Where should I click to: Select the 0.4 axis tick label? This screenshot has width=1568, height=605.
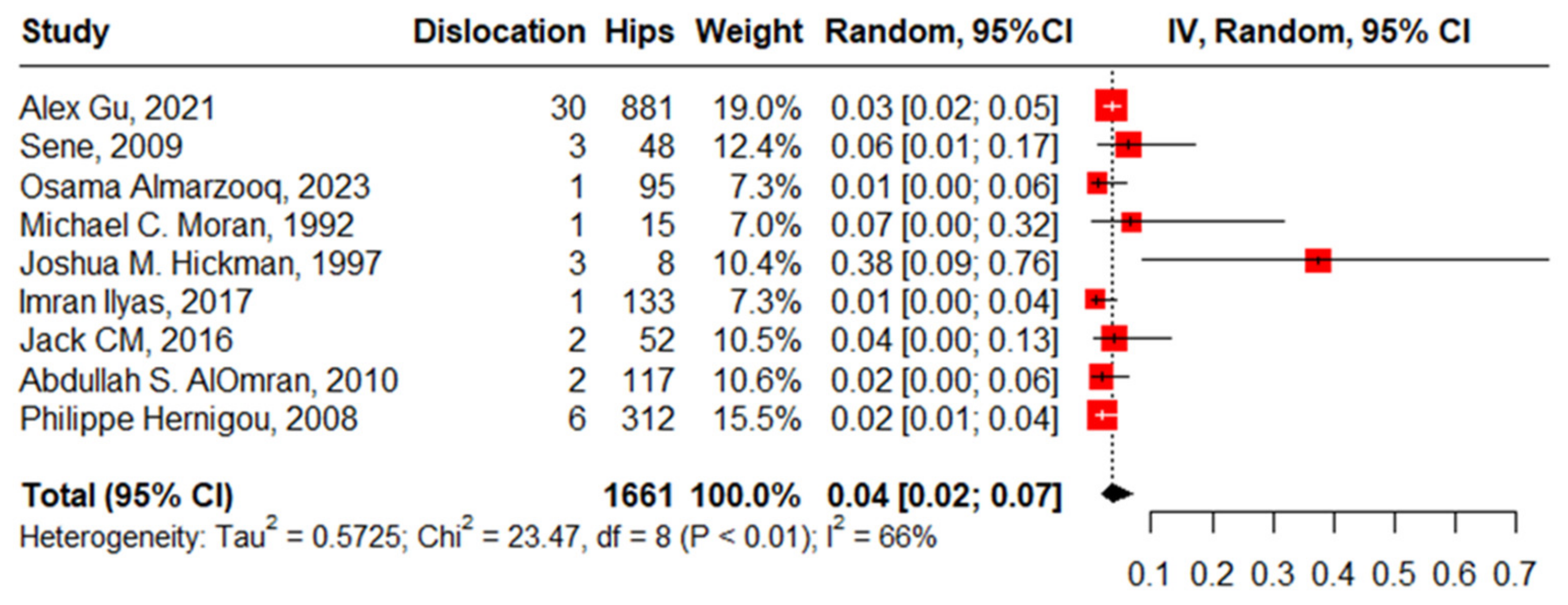coord(1333,575)
